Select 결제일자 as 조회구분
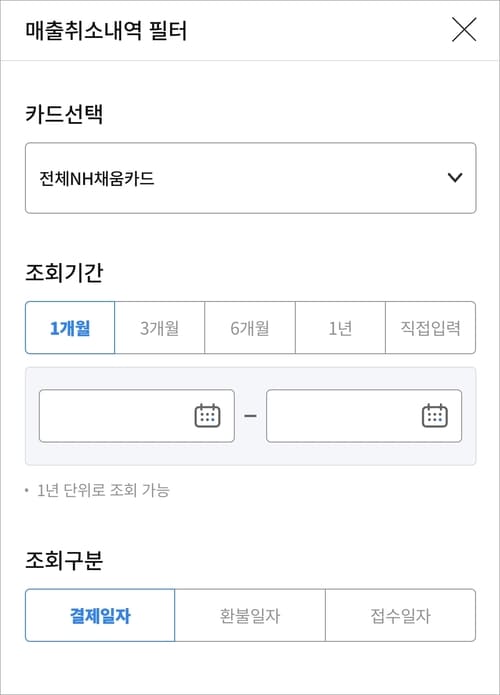500x695 pixels. (x=100, y=615)
